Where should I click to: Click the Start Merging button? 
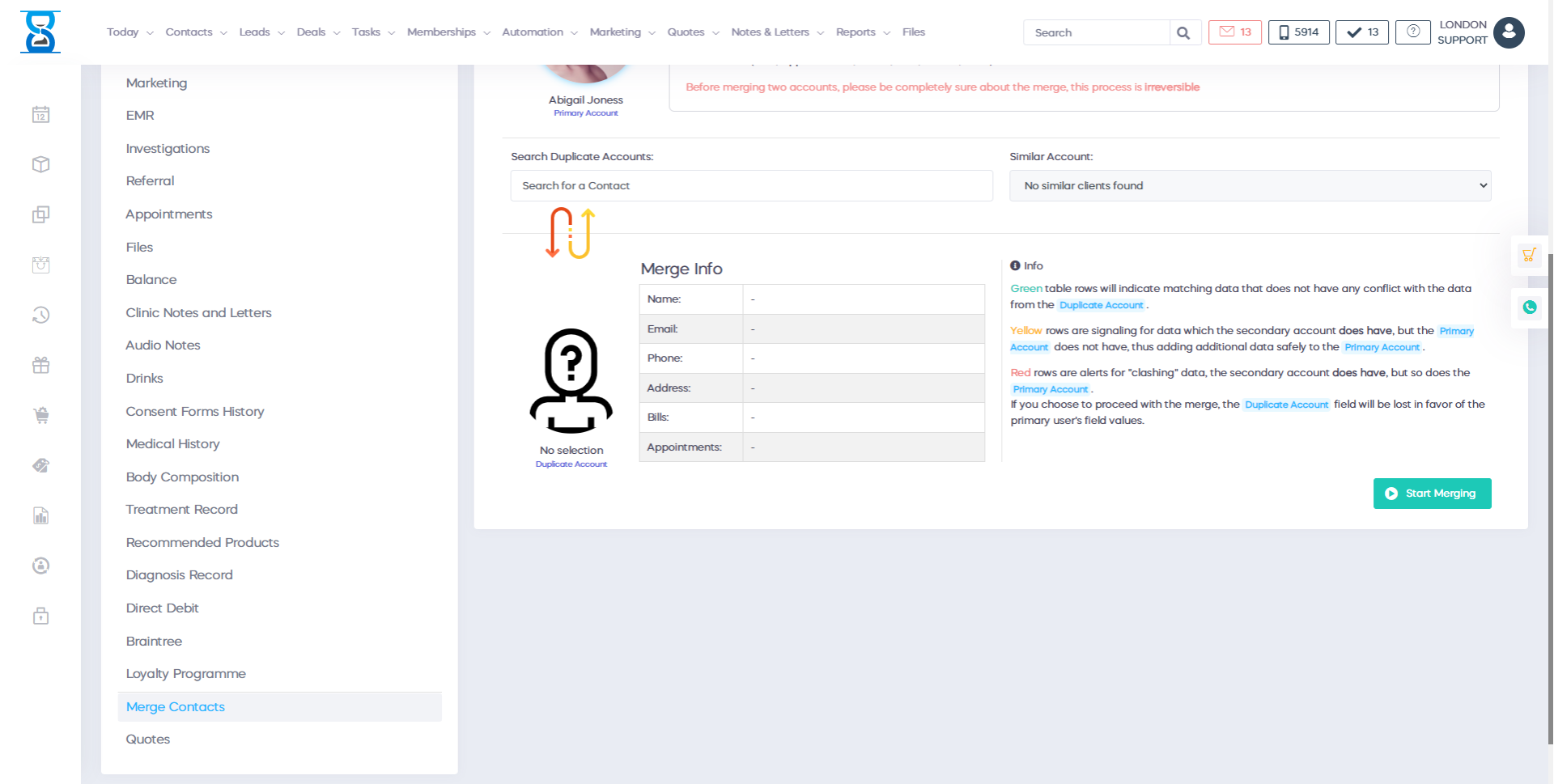coord(1432,493)
